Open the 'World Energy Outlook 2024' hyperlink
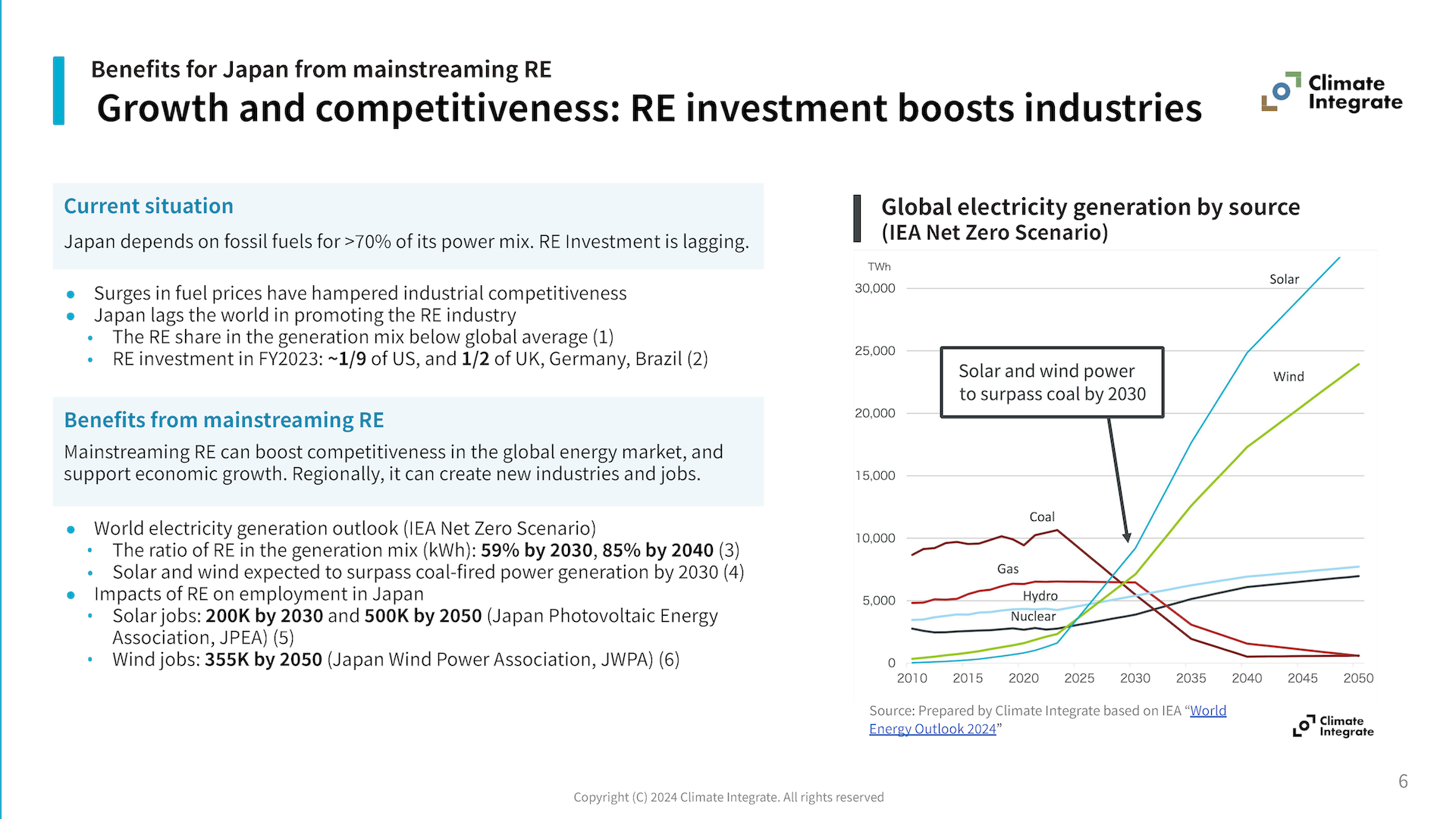 pos(932,728)
